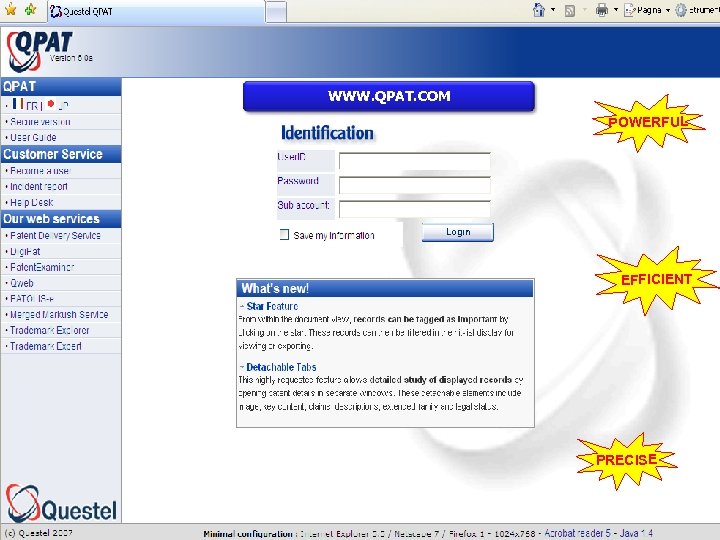Open the Pagina menu dropdown

pyautogui.click(x=647, y=10)
